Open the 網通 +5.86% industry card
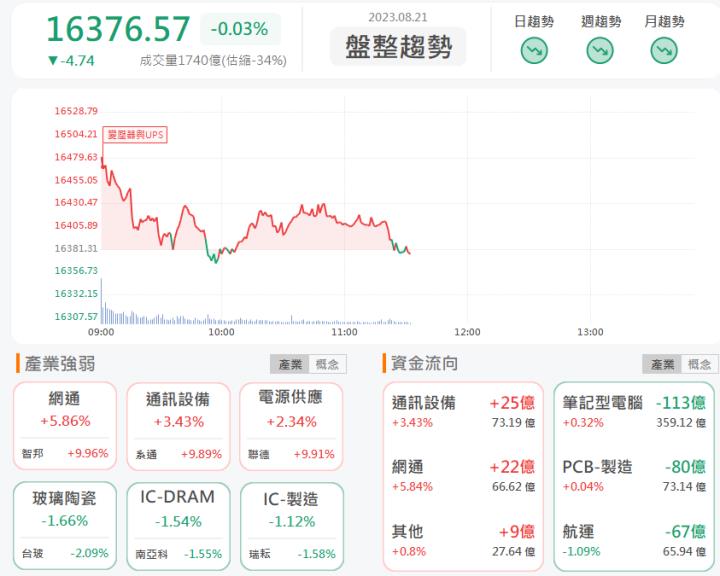The image size is (720, 576). click(65, 426)
